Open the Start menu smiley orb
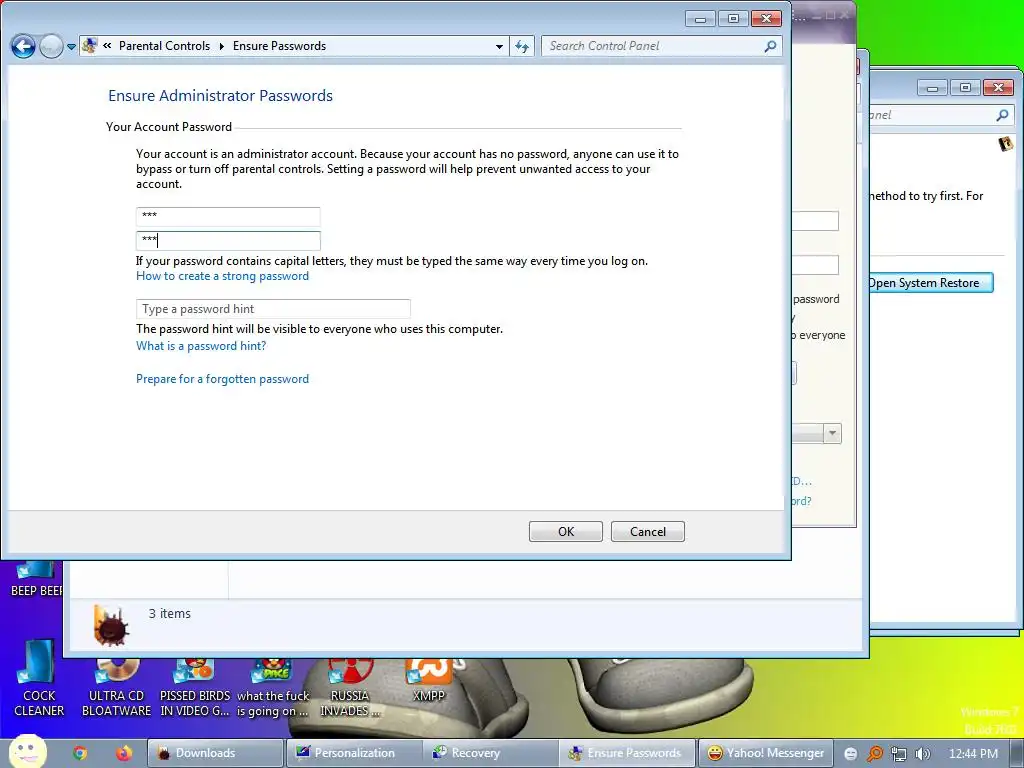Image resolution: width=1024 pixels, height=768 pixels. tap(26, 751)
